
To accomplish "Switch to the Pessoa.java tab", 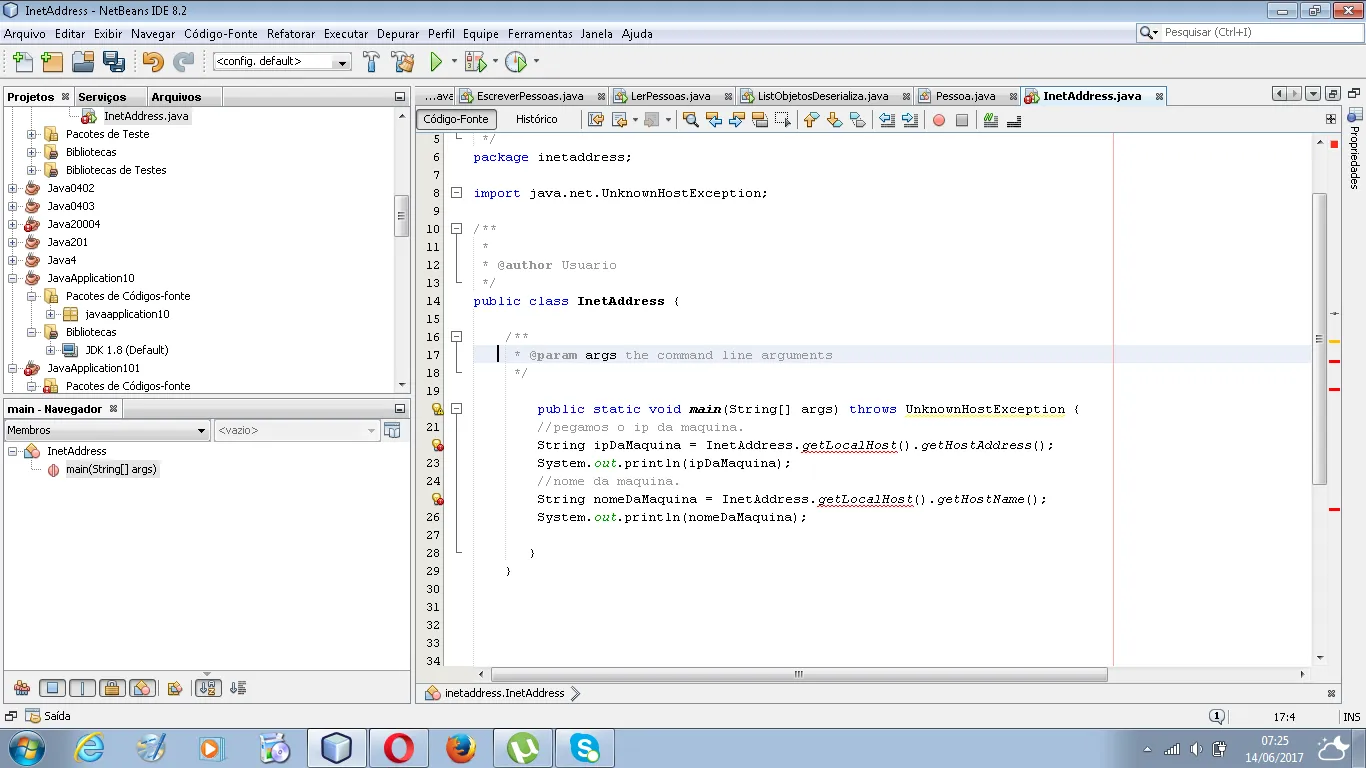I will [x=964, y=96].
